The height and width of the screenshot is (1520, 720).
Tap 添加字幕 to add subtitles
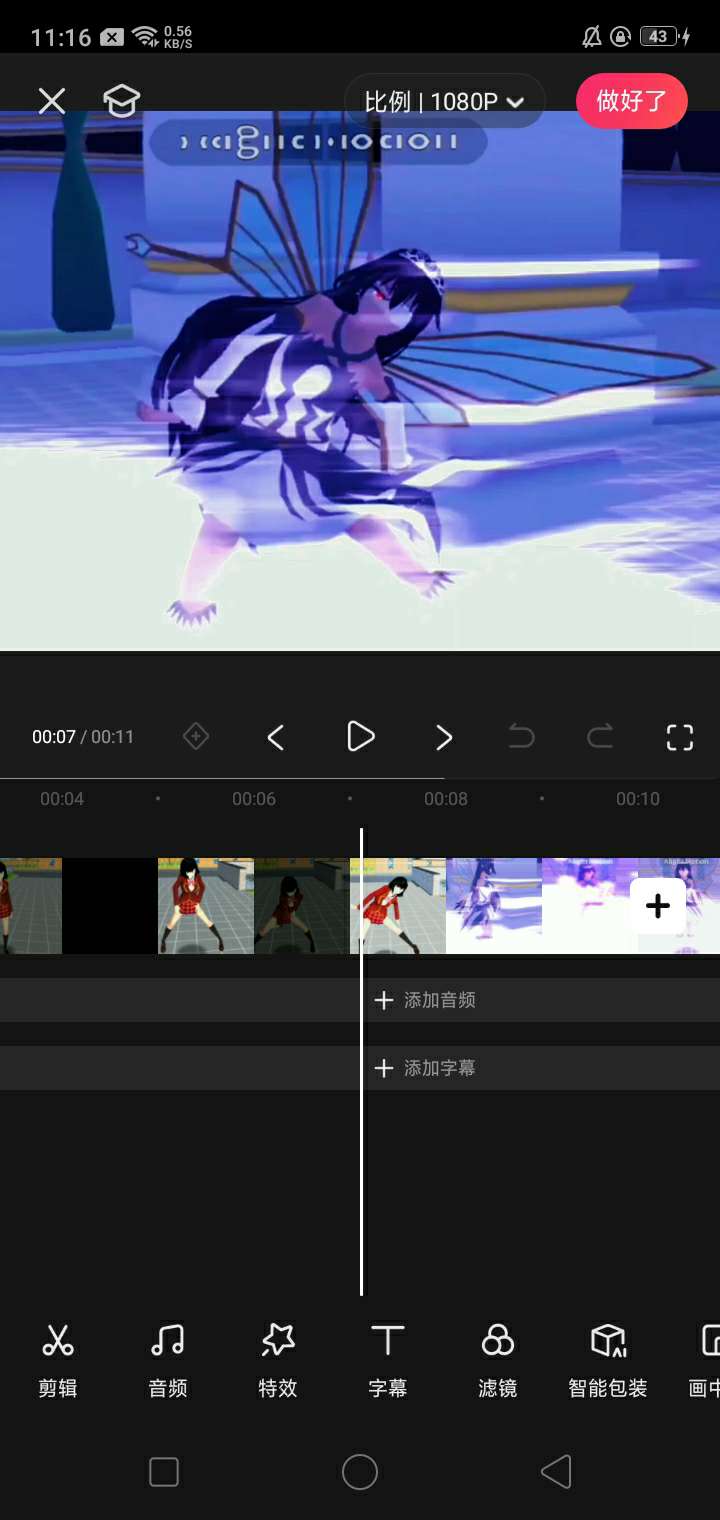425,1068
